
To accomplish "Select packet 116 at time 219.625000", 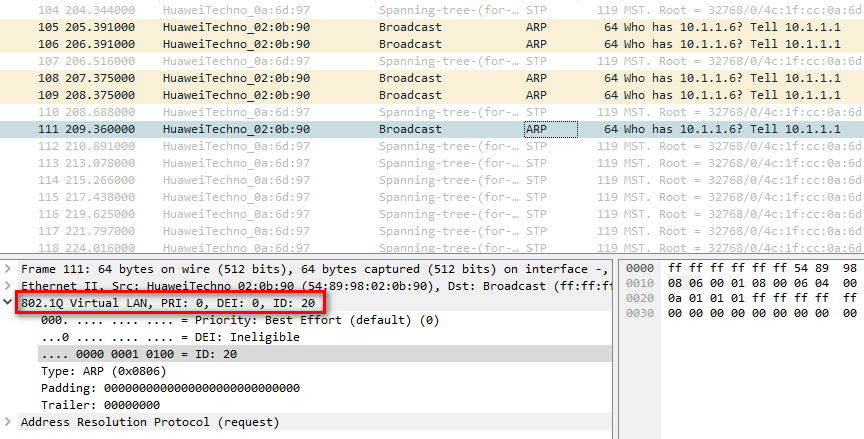I will click(x=432, y=214).
